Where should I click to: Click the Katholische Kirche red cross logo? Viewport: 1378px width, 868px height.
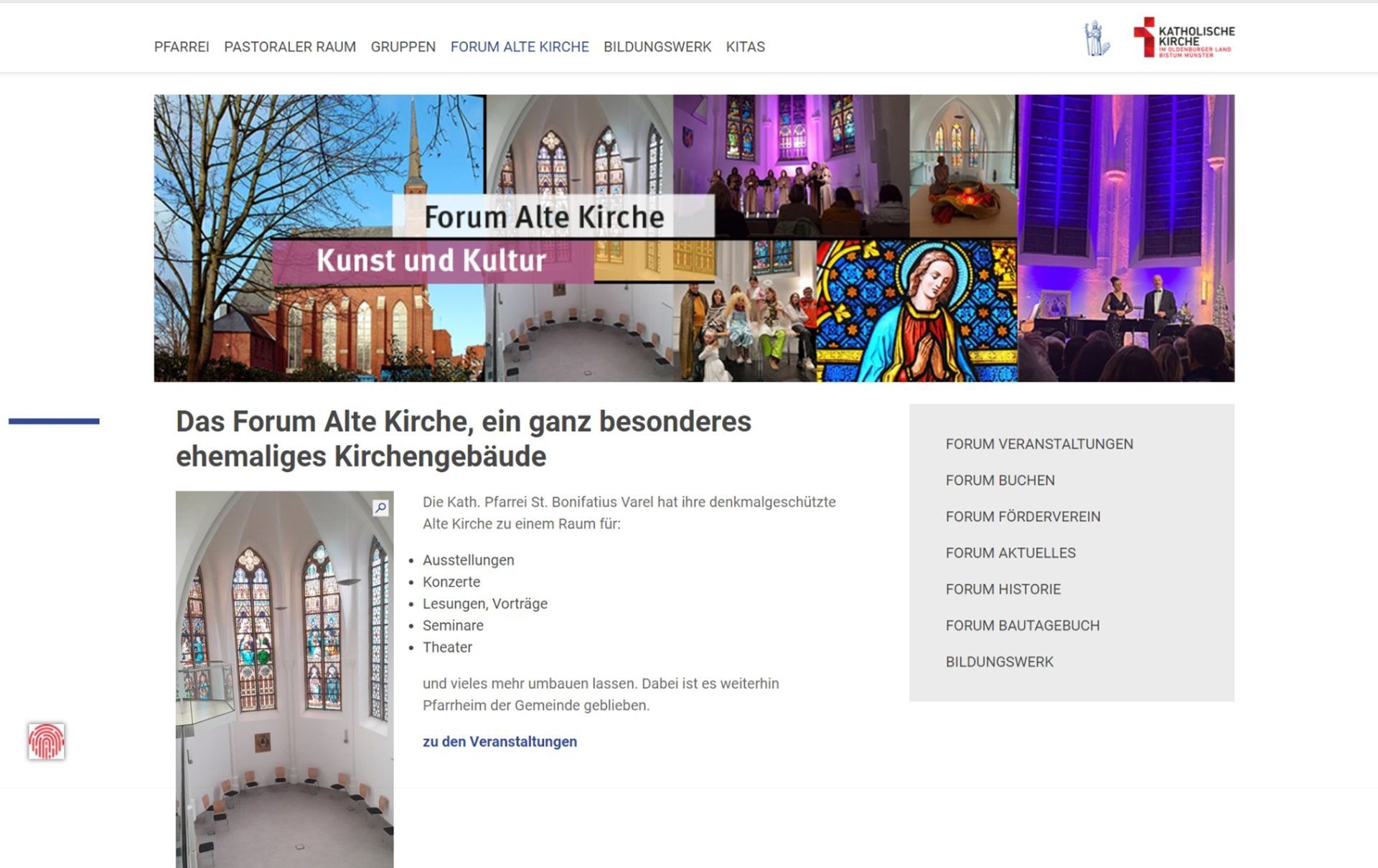[x=1184, y=38]
